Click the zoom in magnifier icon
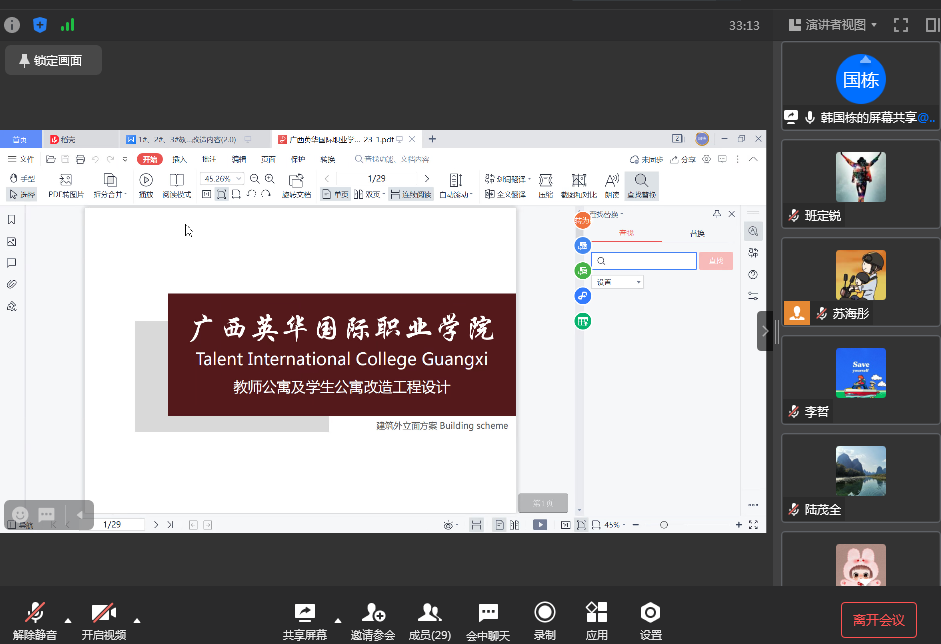This screenshot has width=941, height=644. pos(269,178)
